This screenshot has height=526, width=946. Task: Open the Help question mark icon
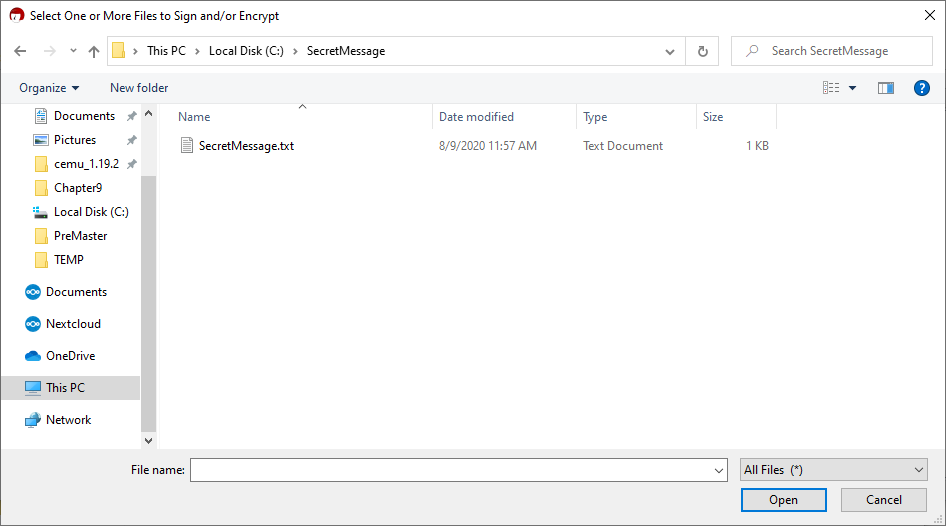point(922,88)
